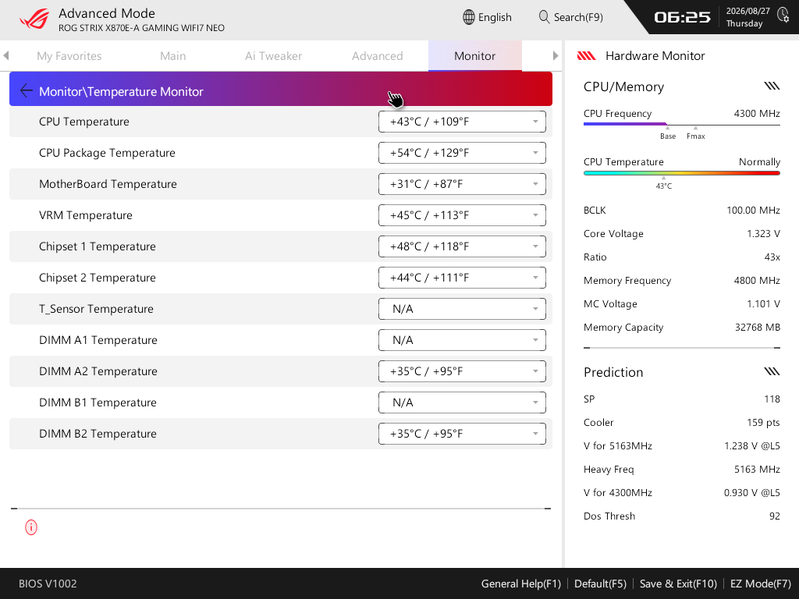
Task: Click the globe language icon
Action: (468, 17)
